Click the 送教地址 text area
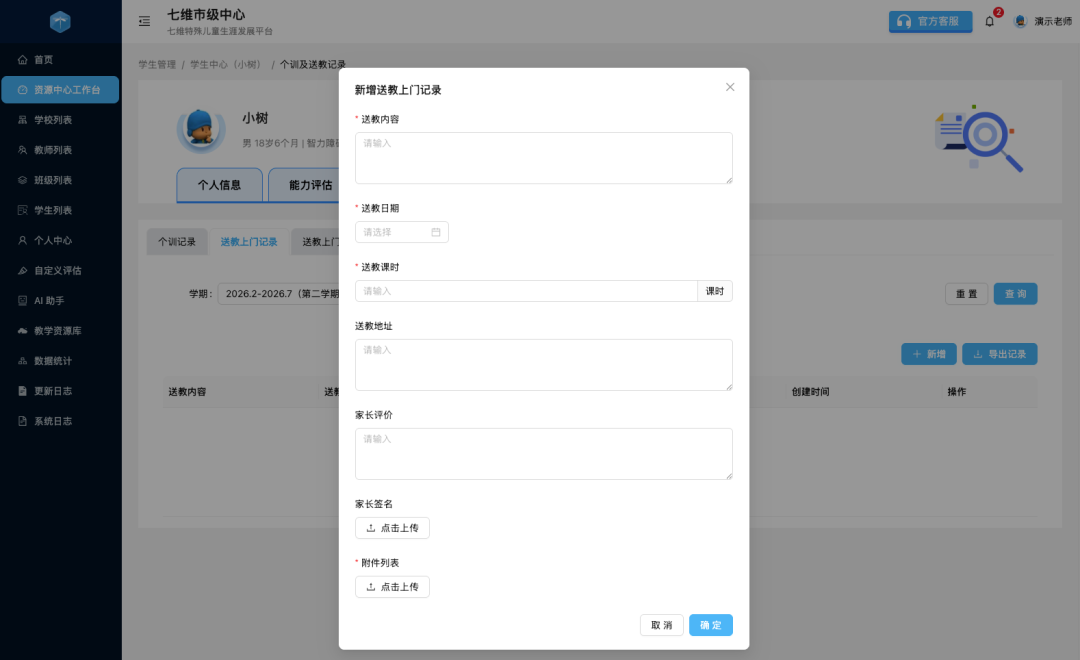This screenshot has height=660, width=1080. (x=543, y=364)
